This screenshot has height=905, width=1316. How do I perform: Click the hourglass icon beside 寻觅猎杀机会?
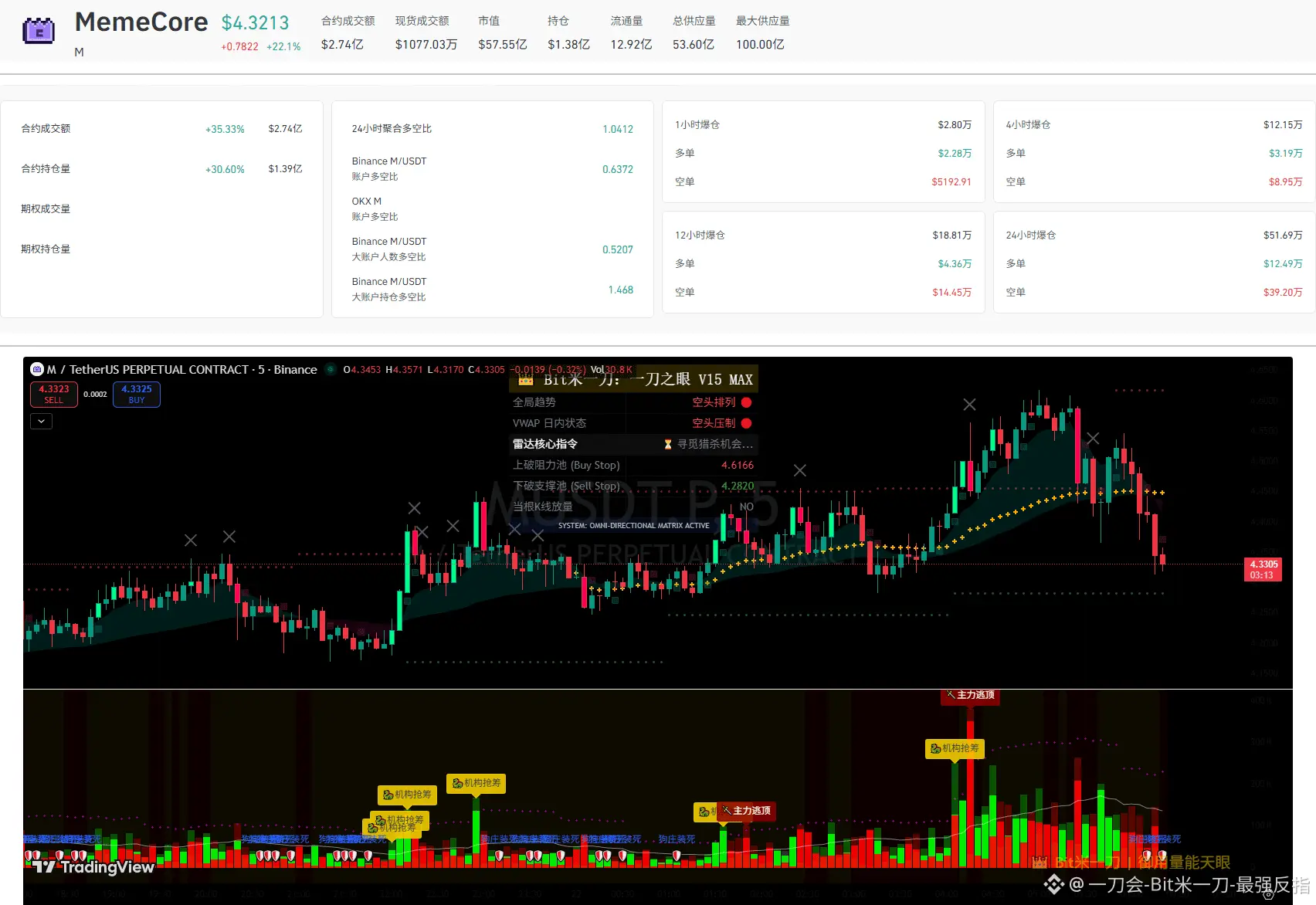(x=668, y=444)
